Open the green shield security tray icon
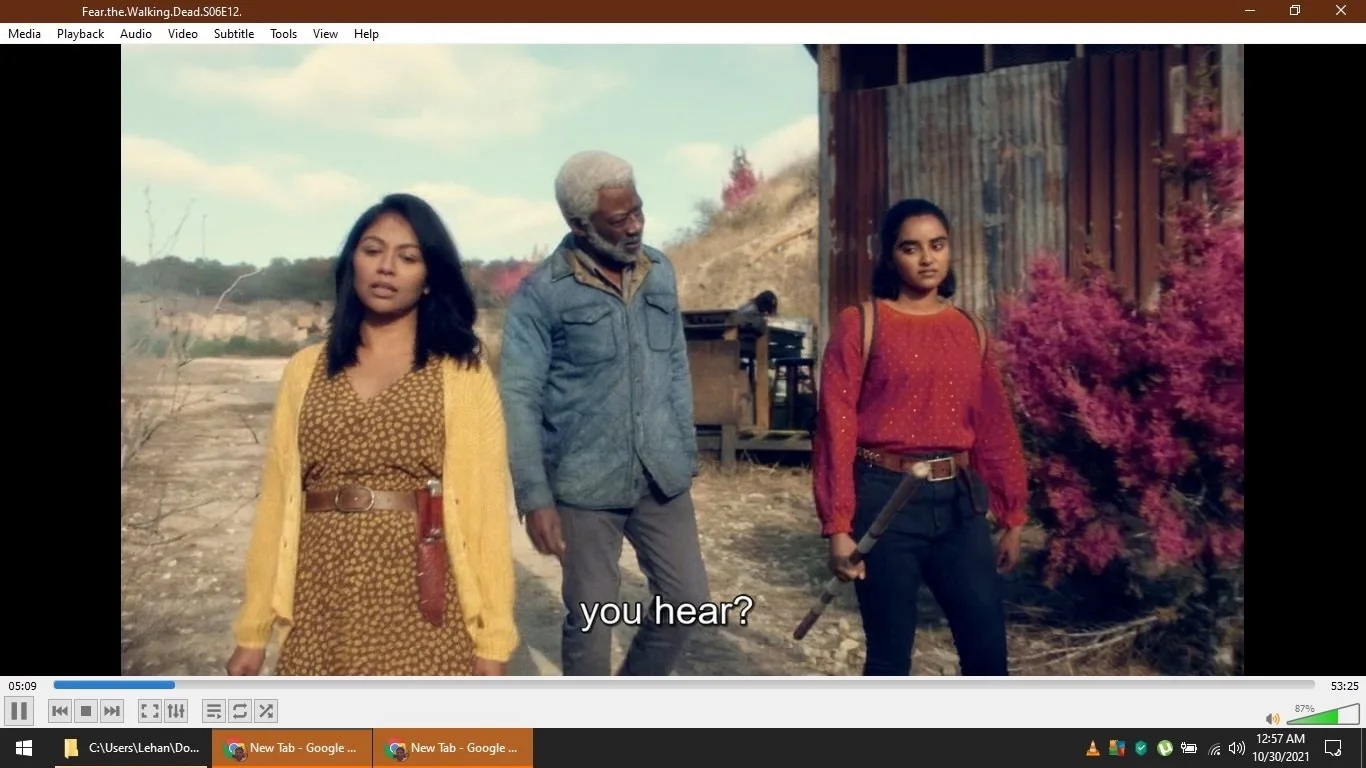The image size is (1366, 768). [x=1141, y=748]
